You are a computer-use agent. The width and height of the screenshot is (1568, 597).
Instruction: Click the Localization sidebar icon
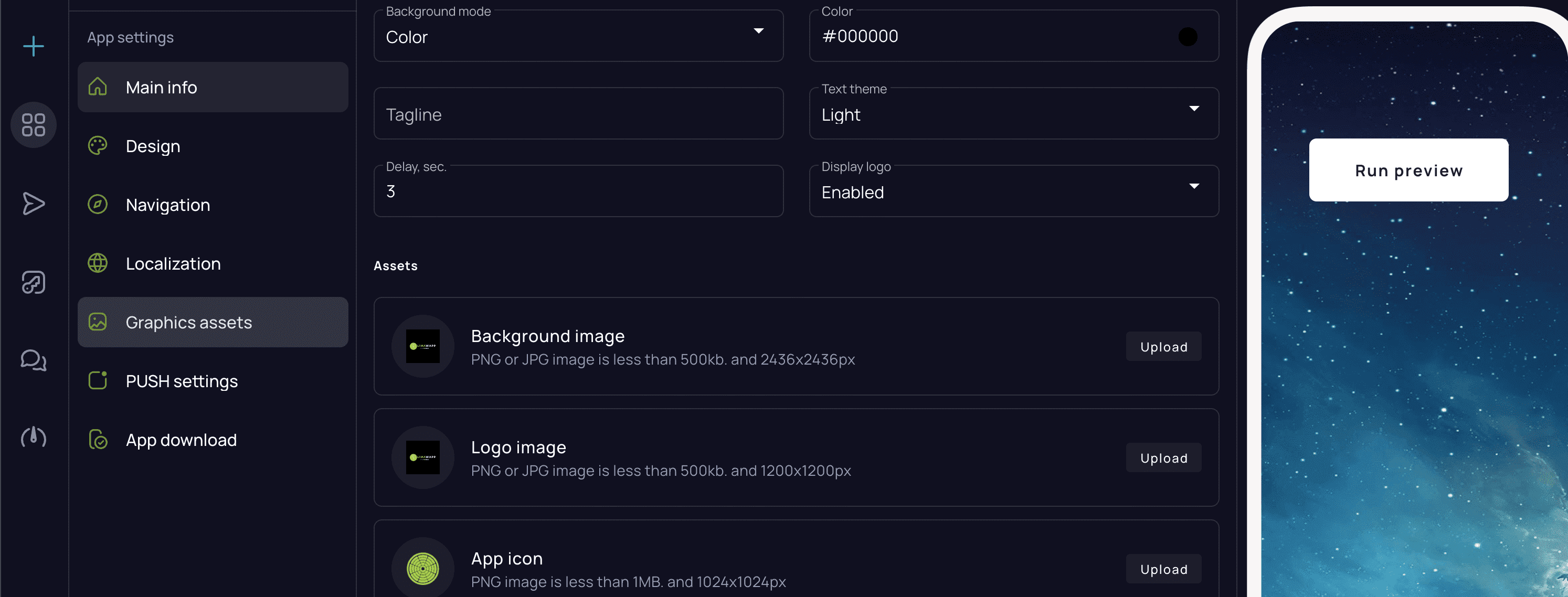point(96,263)
